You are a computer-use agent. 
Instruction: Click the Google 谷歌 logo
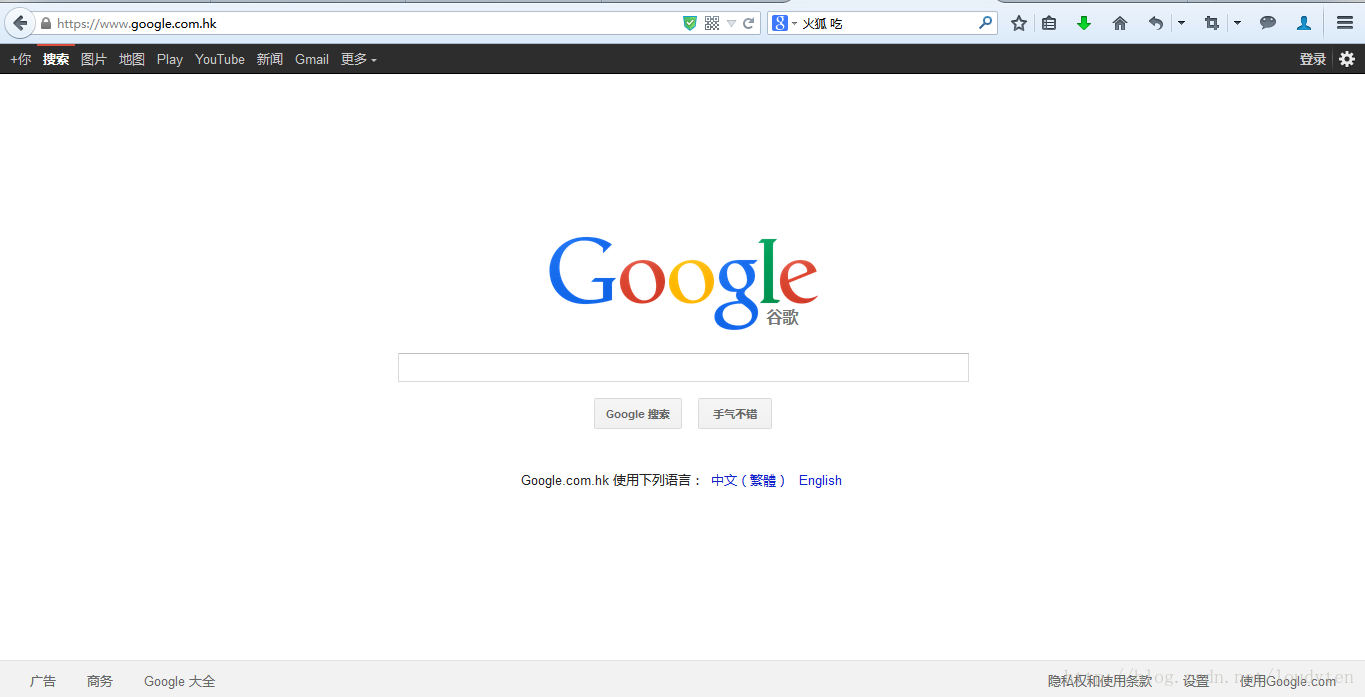point(683,283)
